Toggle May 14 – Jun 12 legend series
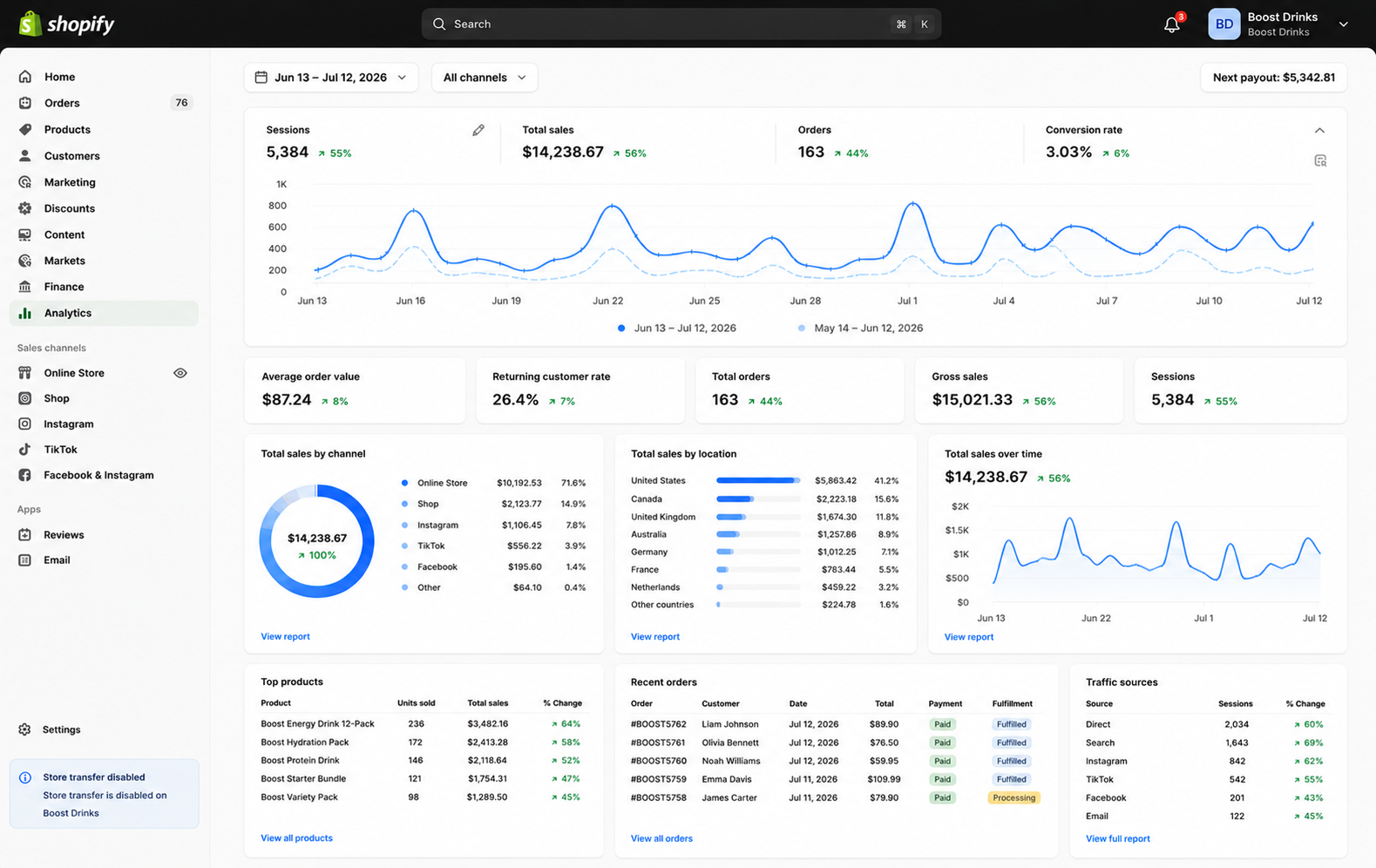Viewport: 1376px width, 868px height. 860,329
